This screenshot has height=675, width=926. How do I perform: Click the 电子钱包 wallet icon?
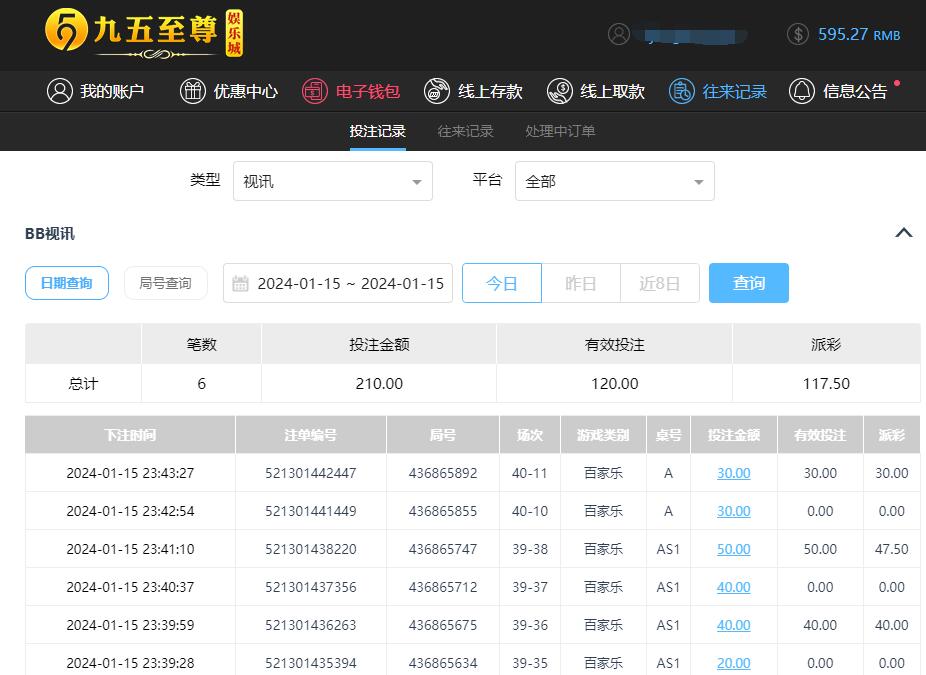tap(315, 91)
